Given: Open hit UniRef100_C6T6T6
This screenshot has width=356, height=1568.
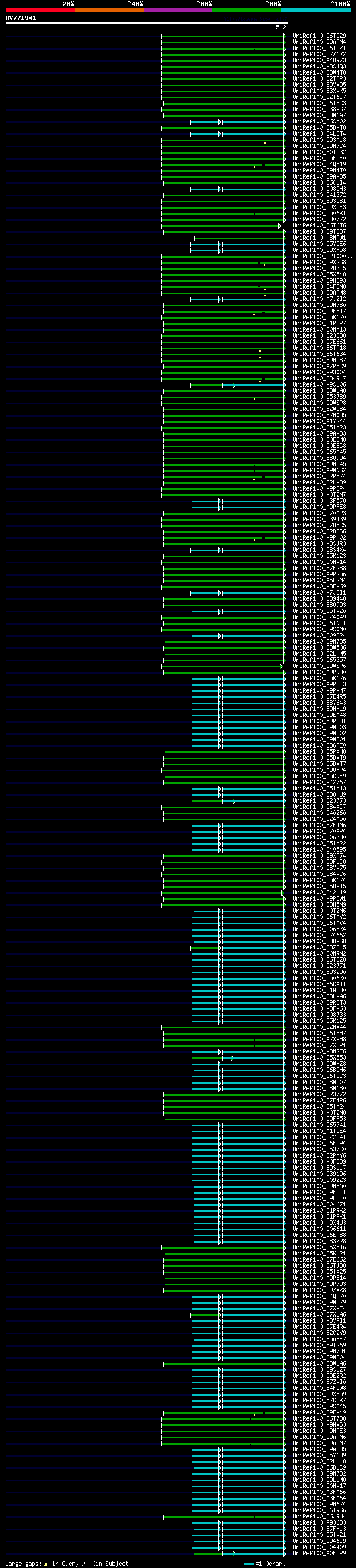Looking at the screenshot, I should point(319,226).
